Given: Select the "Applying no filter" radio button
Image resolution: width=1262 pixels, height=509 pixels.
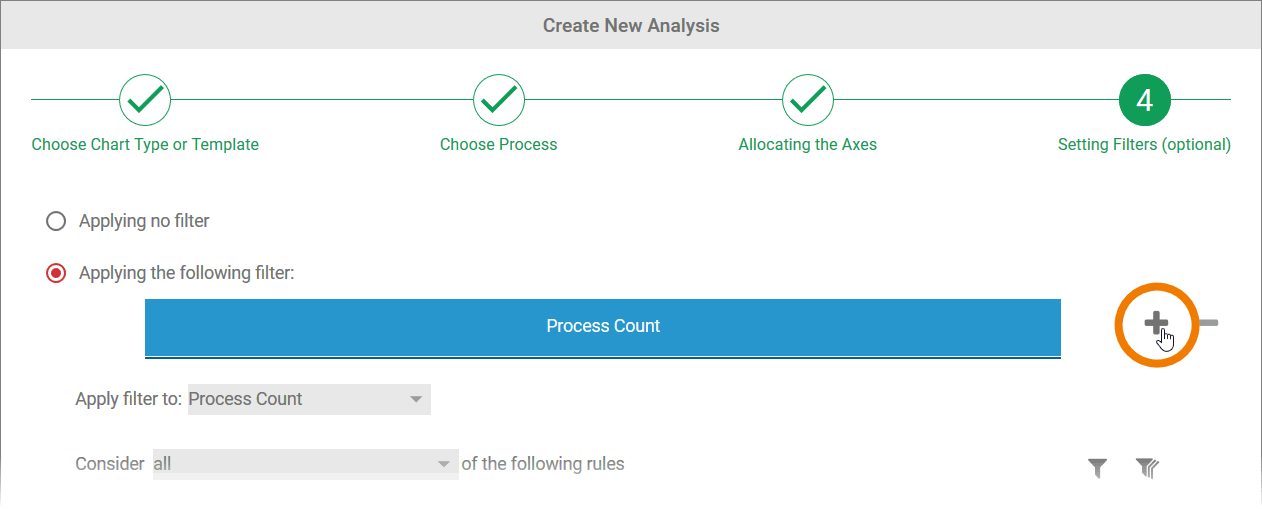Looking at the screenshot, I should [56, 221].
